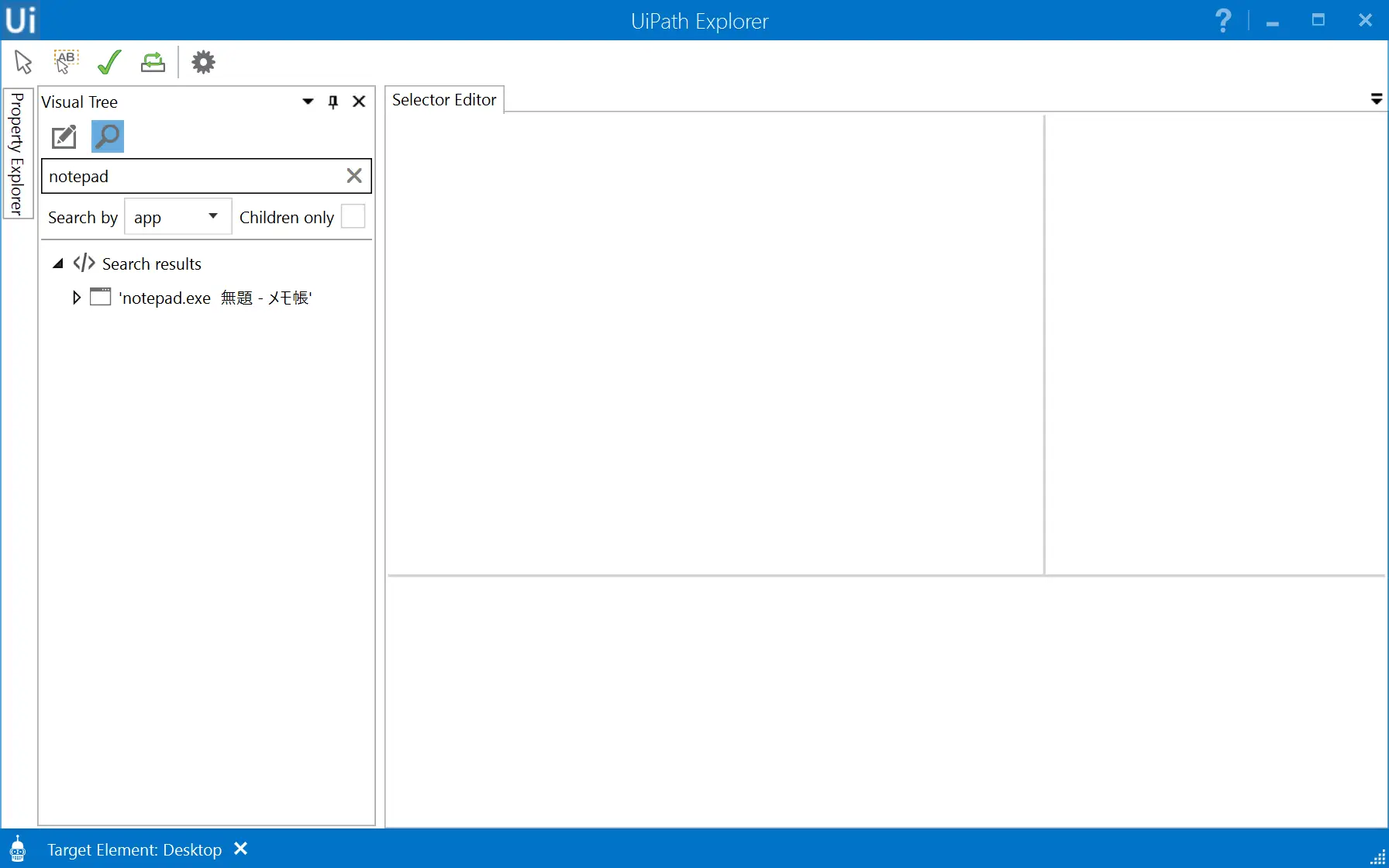Click the UiPath logo in title bar
The image size is (1389, 868).
tap(20, 20)
